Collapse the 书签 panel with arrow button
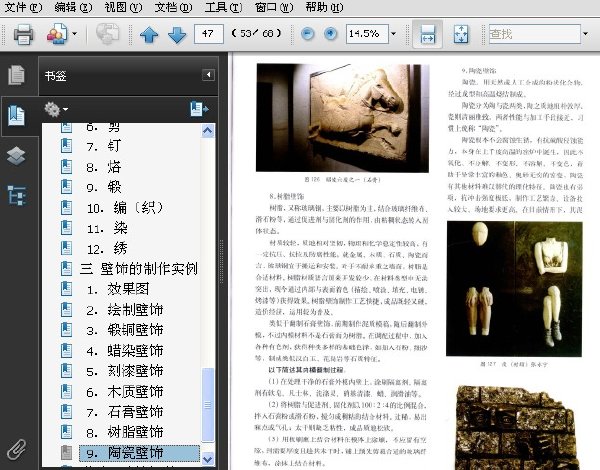This screenshot has height=470, width=600. pos(208,75)
